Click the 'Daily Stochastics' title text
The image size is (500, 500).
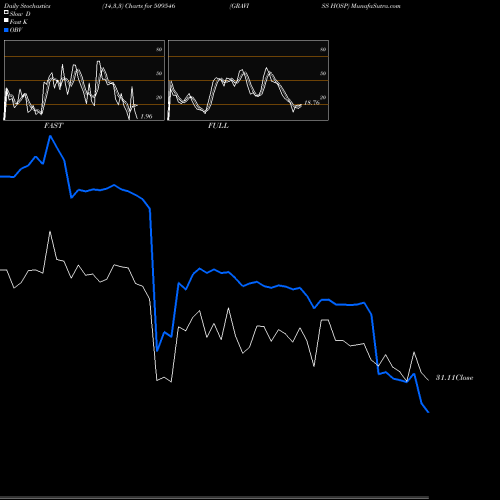click(27, 6)
